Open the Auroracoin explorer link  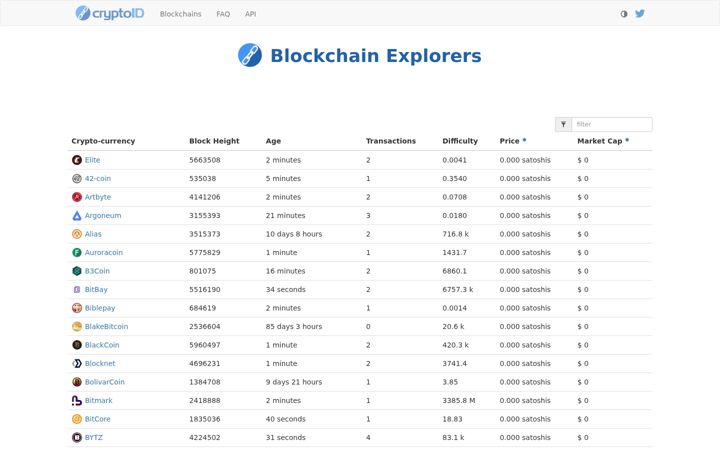(x=104, y=253)
